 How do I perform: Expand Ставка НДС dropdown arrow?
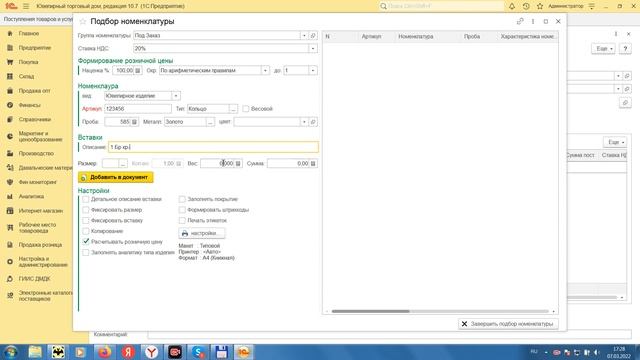tap(313, 49)
